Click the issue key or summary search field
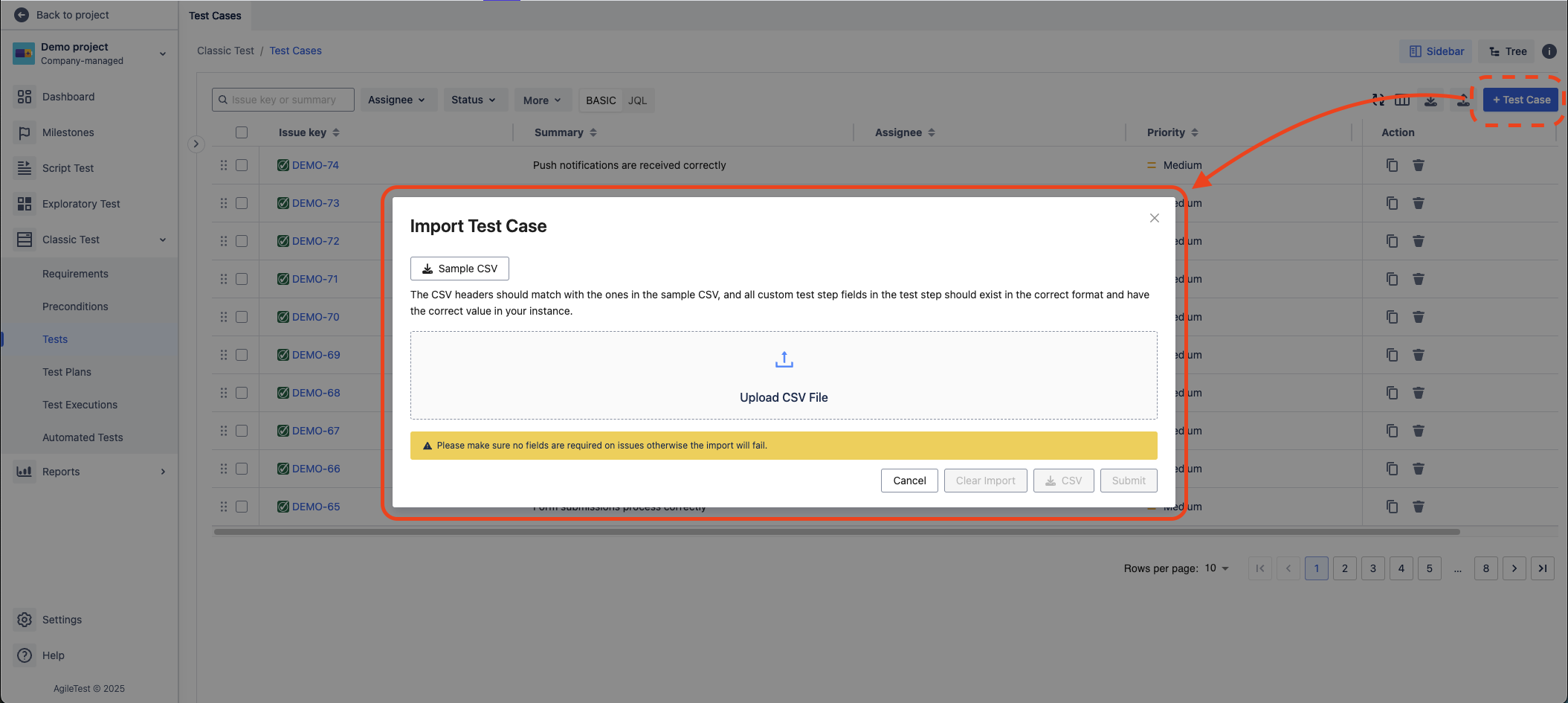 tap(283, 100)
